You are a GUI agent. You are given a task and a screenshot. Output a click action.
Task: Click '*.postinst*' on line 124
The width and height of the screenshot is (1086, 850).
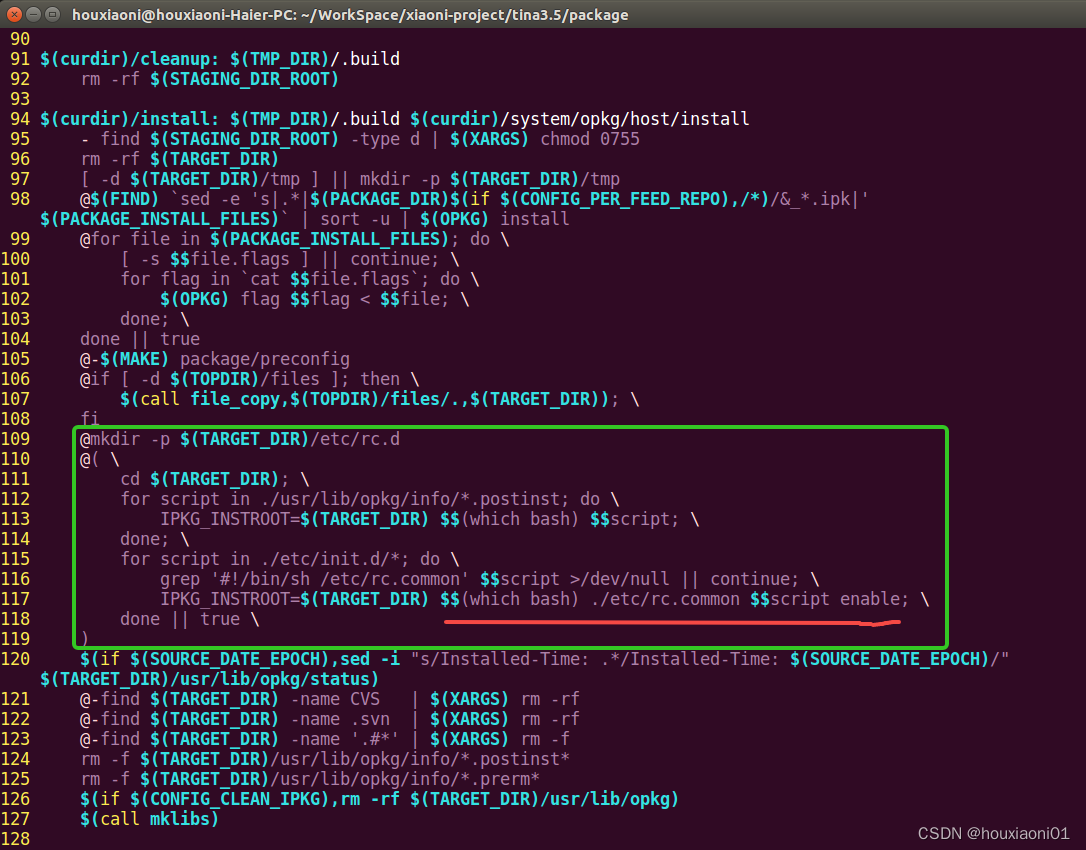(515, 760)
